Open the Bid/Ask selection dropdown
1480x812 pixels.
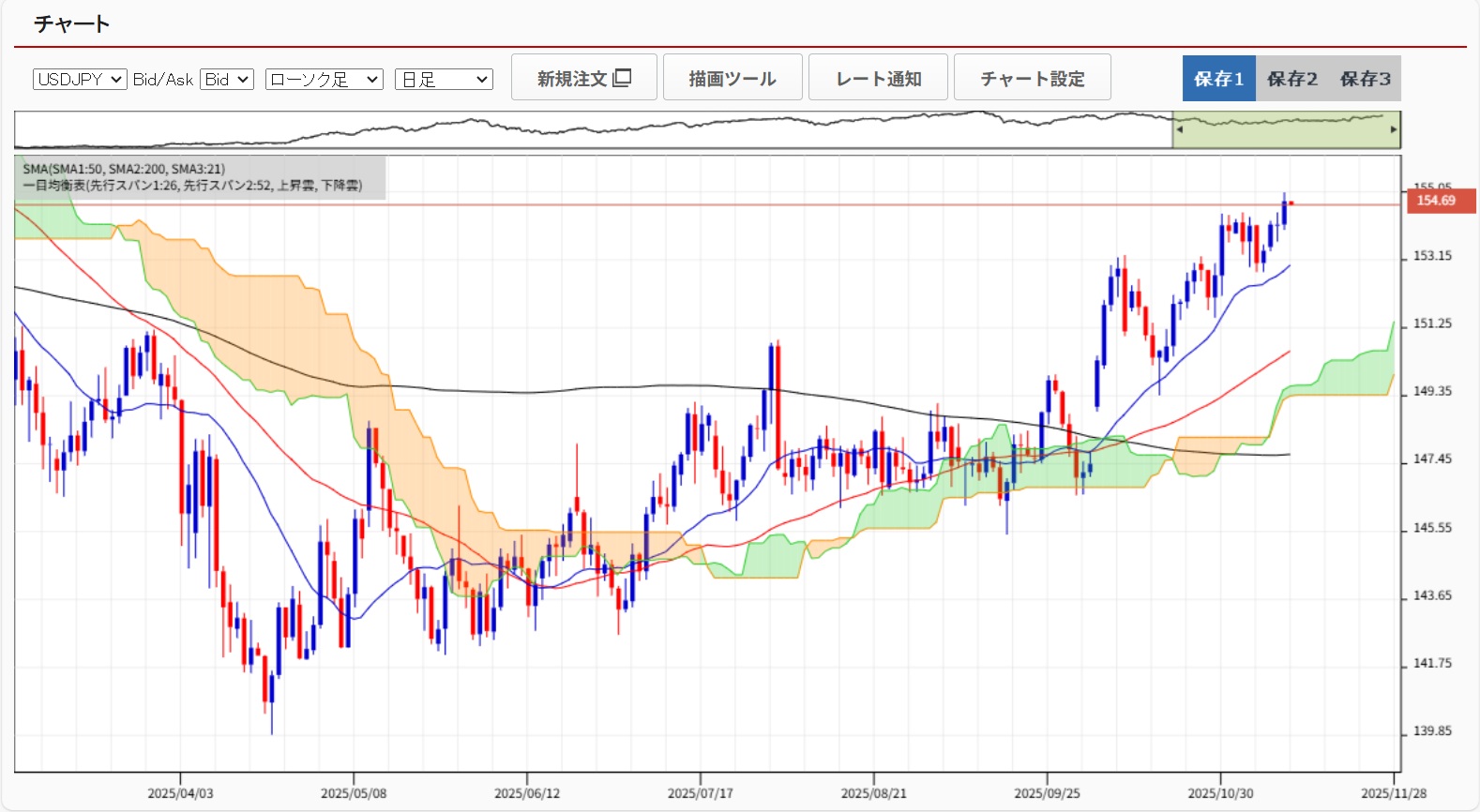pyautogui.click(x=227, y=80)
